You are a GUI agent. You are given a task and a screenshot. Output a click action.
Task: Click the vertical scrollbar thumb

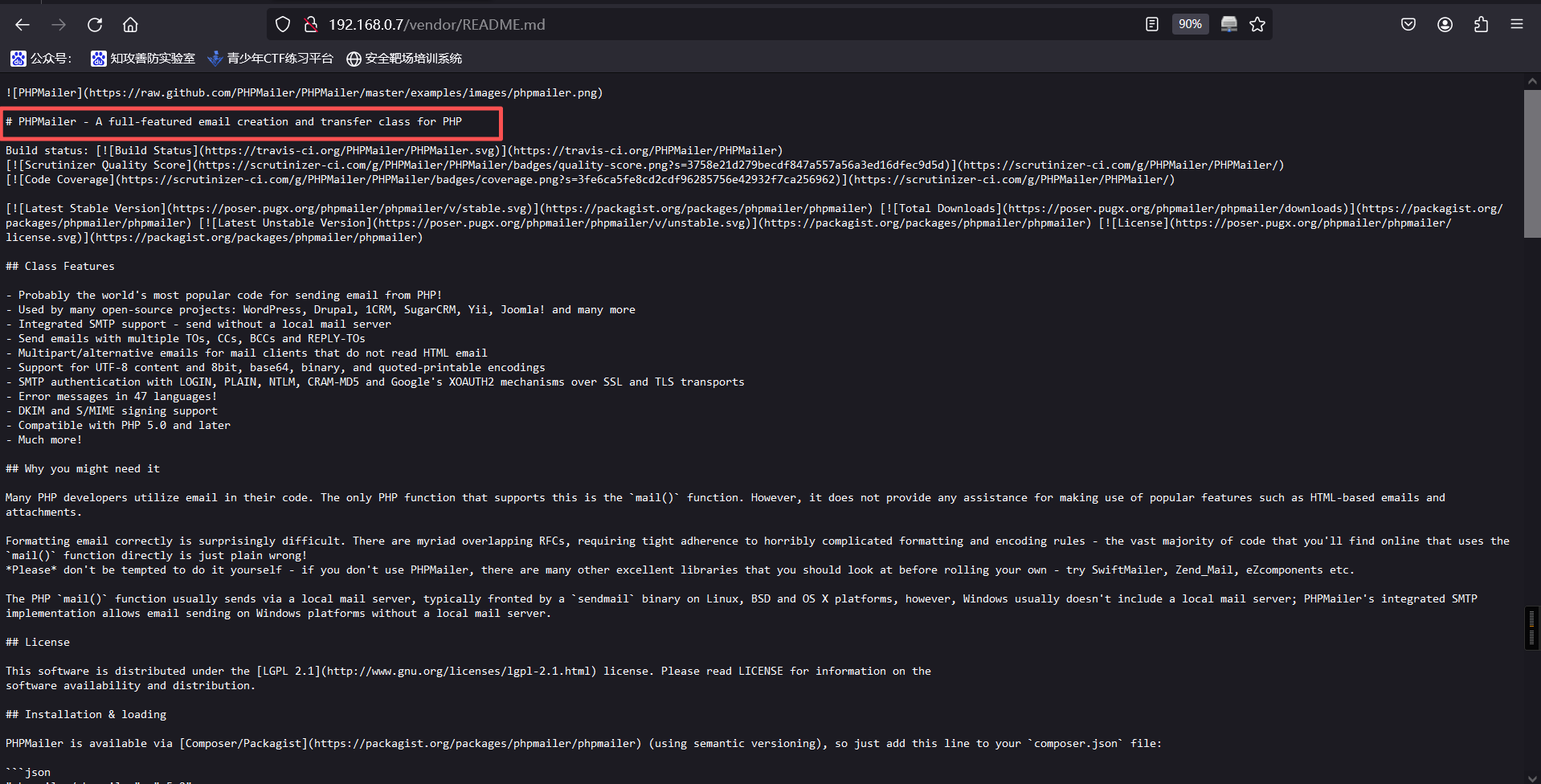[1532, 163]
